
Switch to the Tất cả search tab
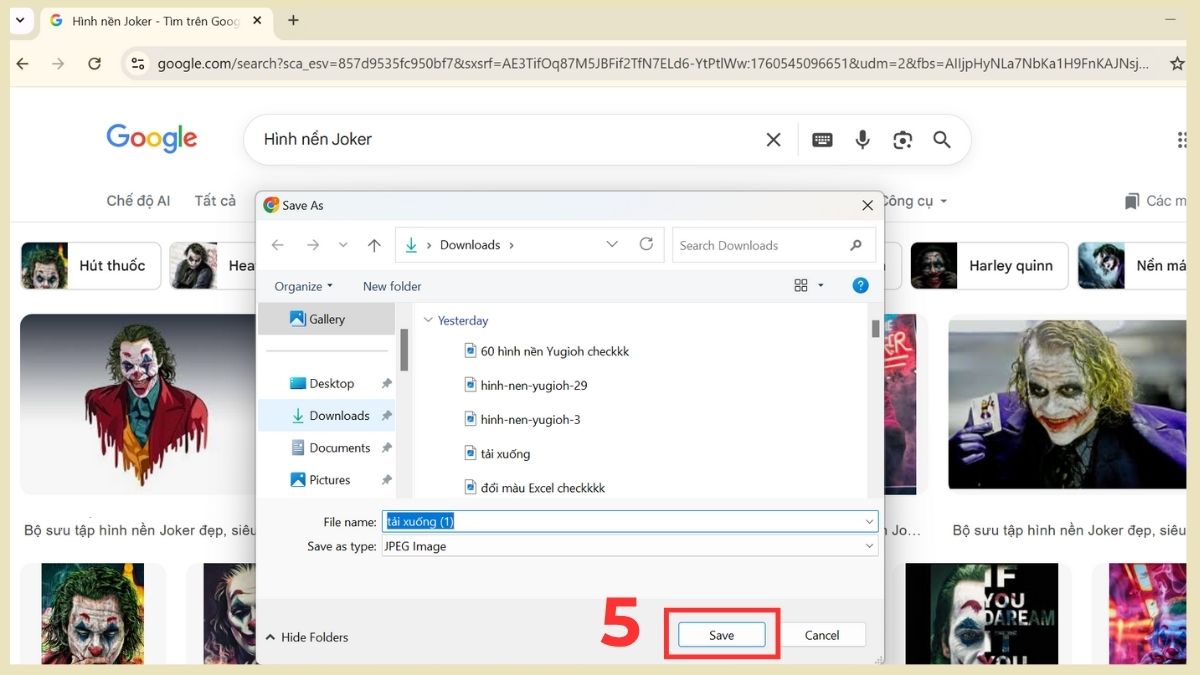tap(215, 201)
